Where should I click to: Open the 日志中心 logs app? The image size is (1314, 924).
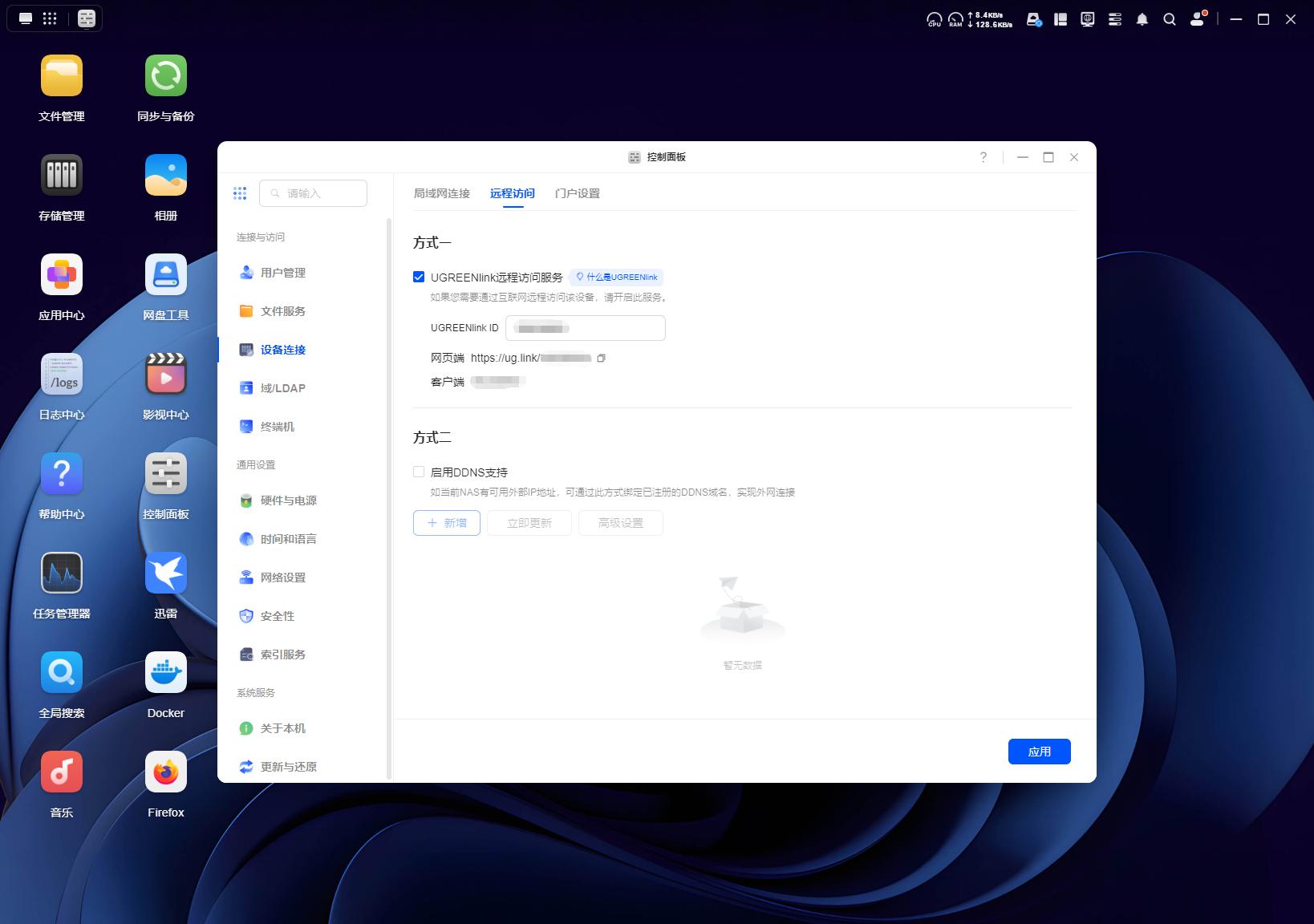coord(62,374)
